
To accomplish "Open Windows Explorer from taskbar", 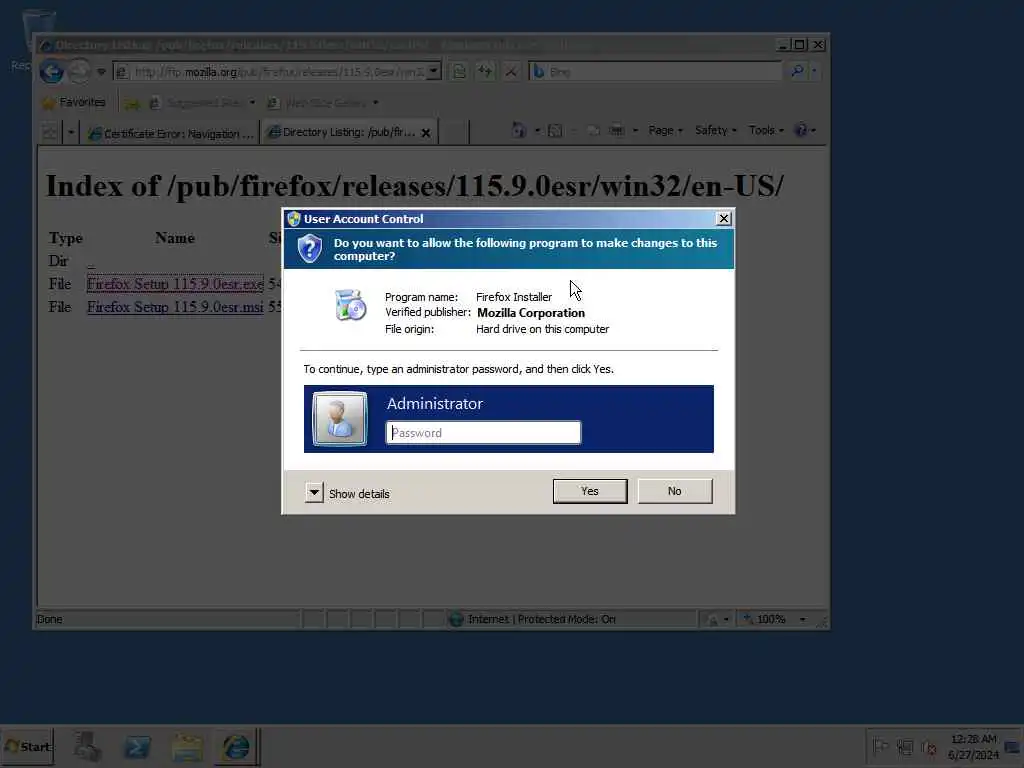I will (x=187, y=746).
